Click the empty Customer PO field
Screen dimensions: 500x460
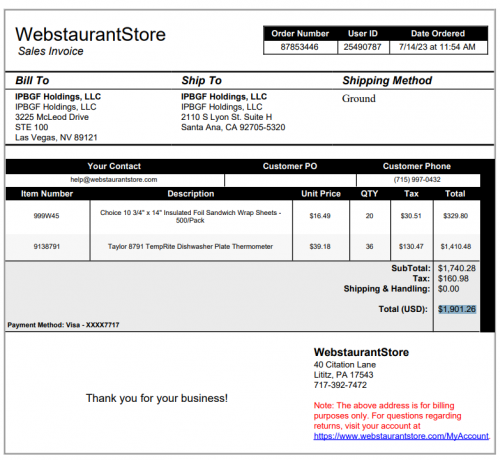pos(290,180)
